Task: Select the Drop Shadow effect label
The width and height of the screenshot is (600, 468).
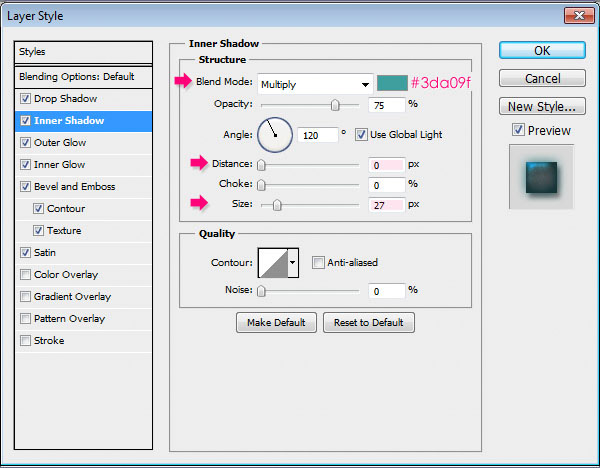Action: point(65,99)
